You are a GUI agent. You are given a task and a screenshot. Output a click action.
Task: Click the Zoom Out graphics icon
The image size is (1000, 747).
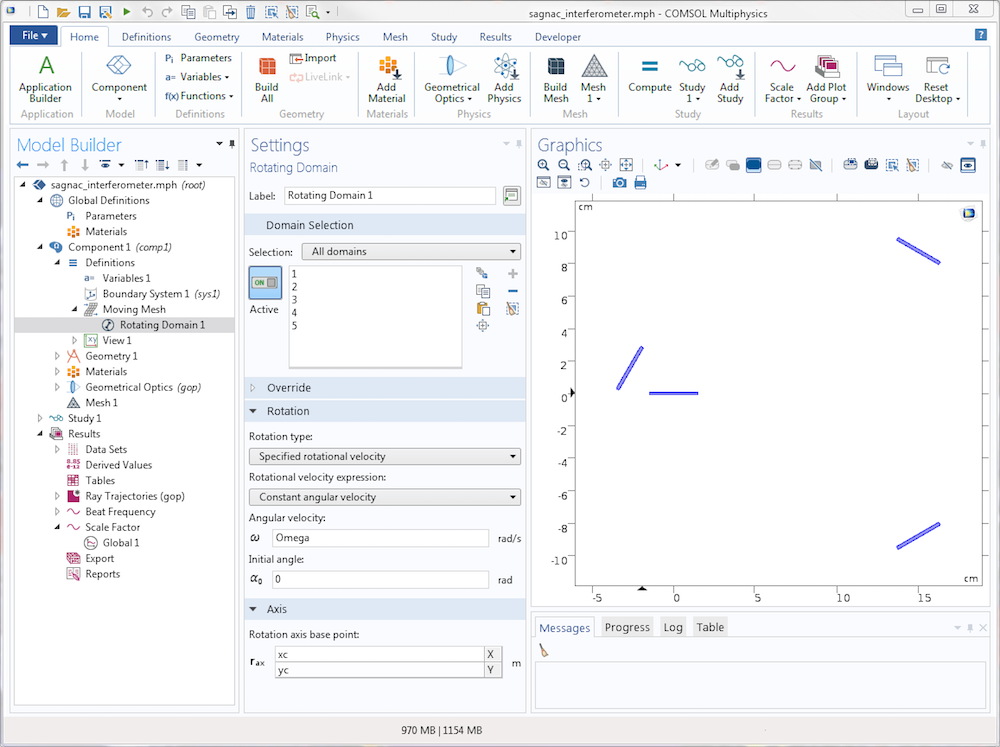tap(564, 165)
